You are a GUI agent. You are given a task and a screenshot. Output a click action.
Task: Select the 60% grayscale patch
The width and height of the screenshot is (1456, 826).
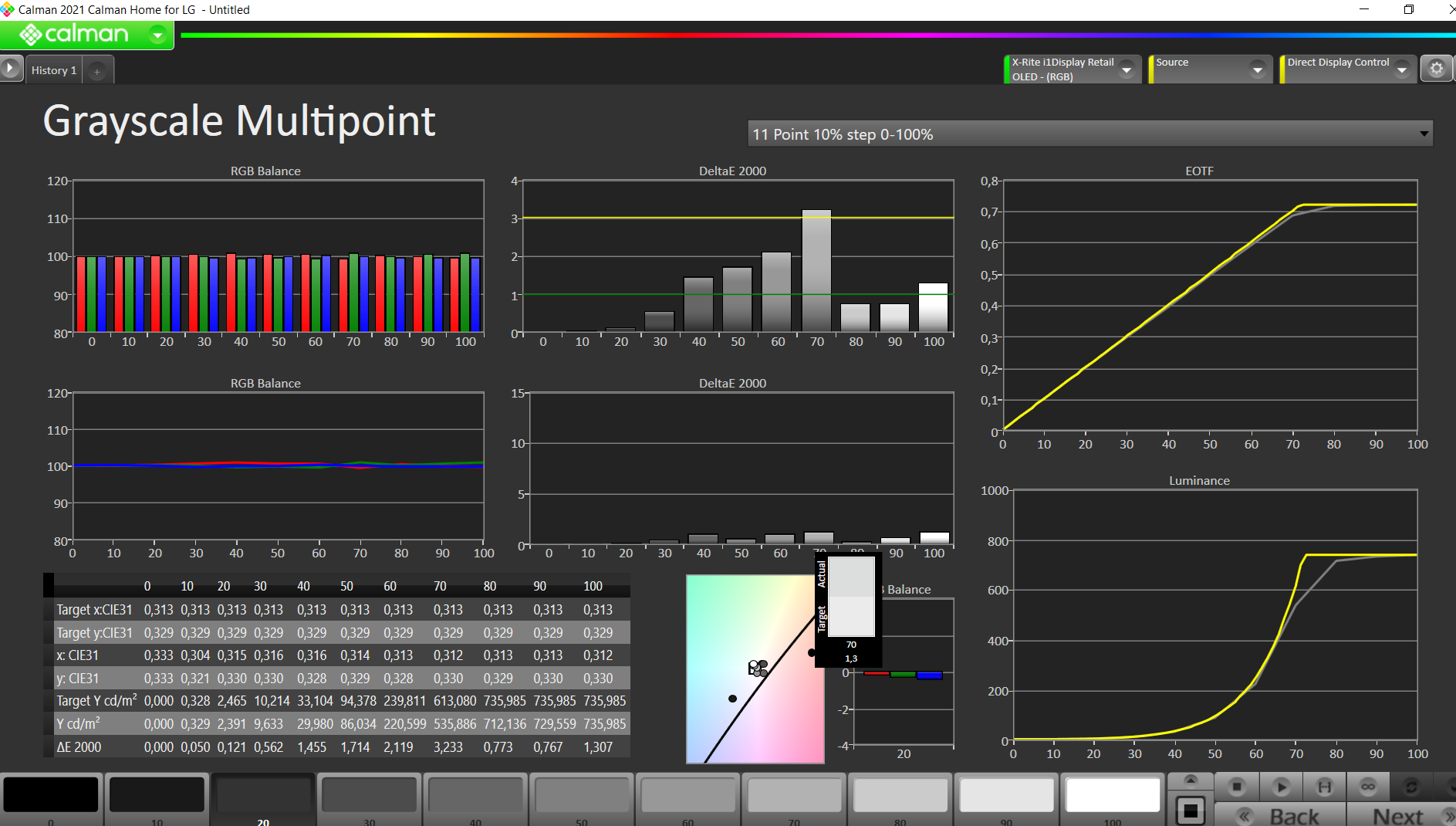click(x=687, y=795)
